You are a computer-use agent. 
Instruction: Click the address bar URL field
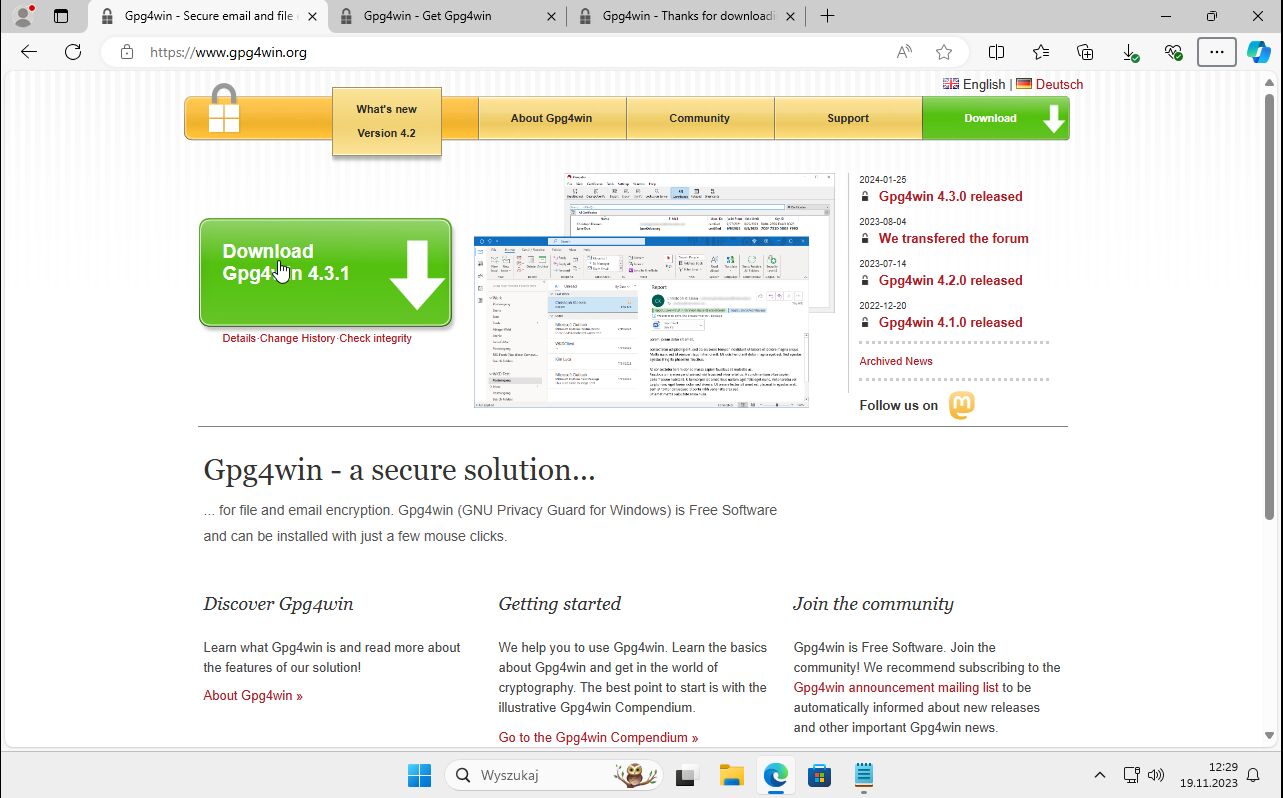pos(500,53)
